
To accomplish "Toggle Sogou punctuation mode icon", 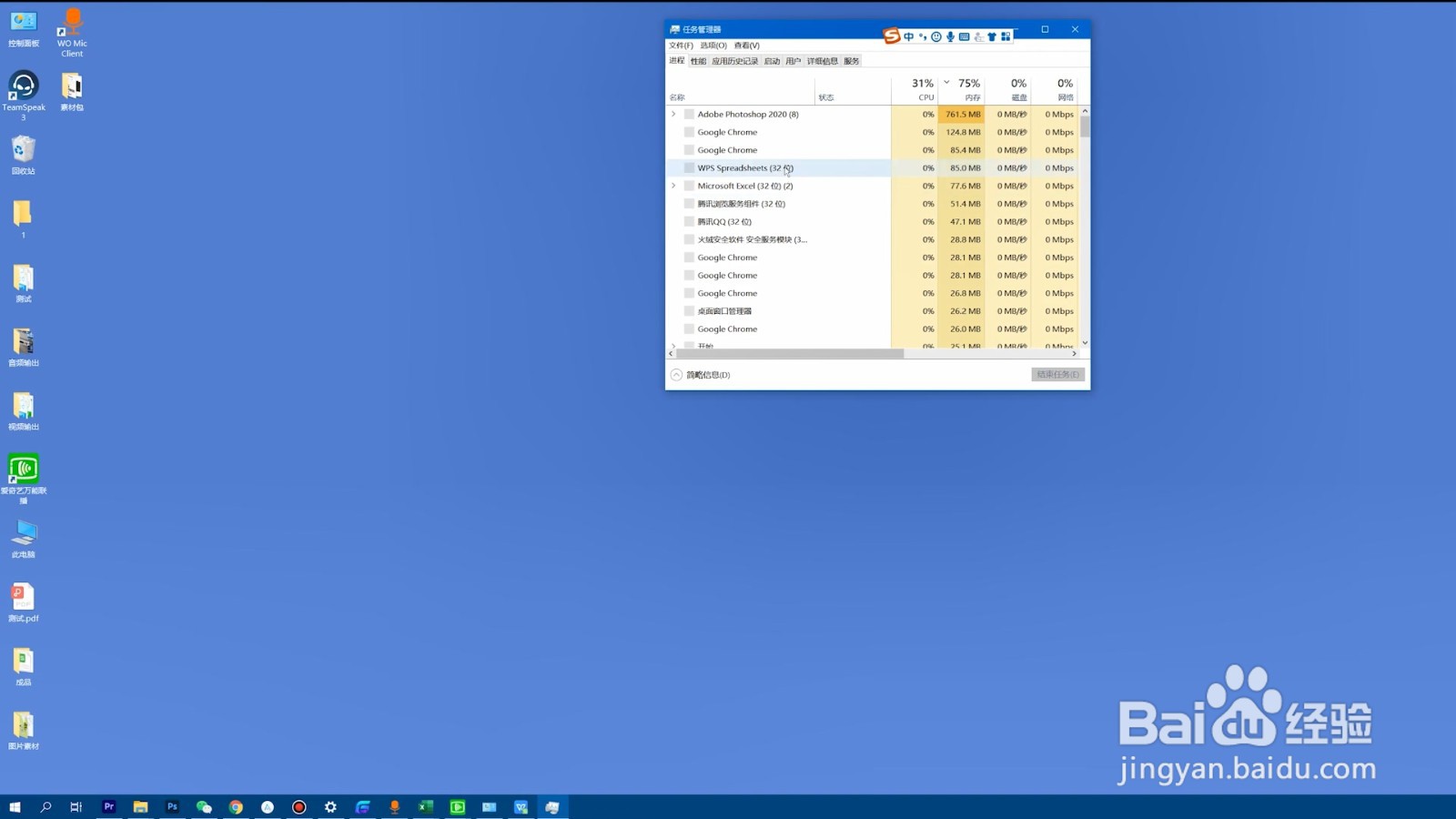I will click(x=923, y=36).
